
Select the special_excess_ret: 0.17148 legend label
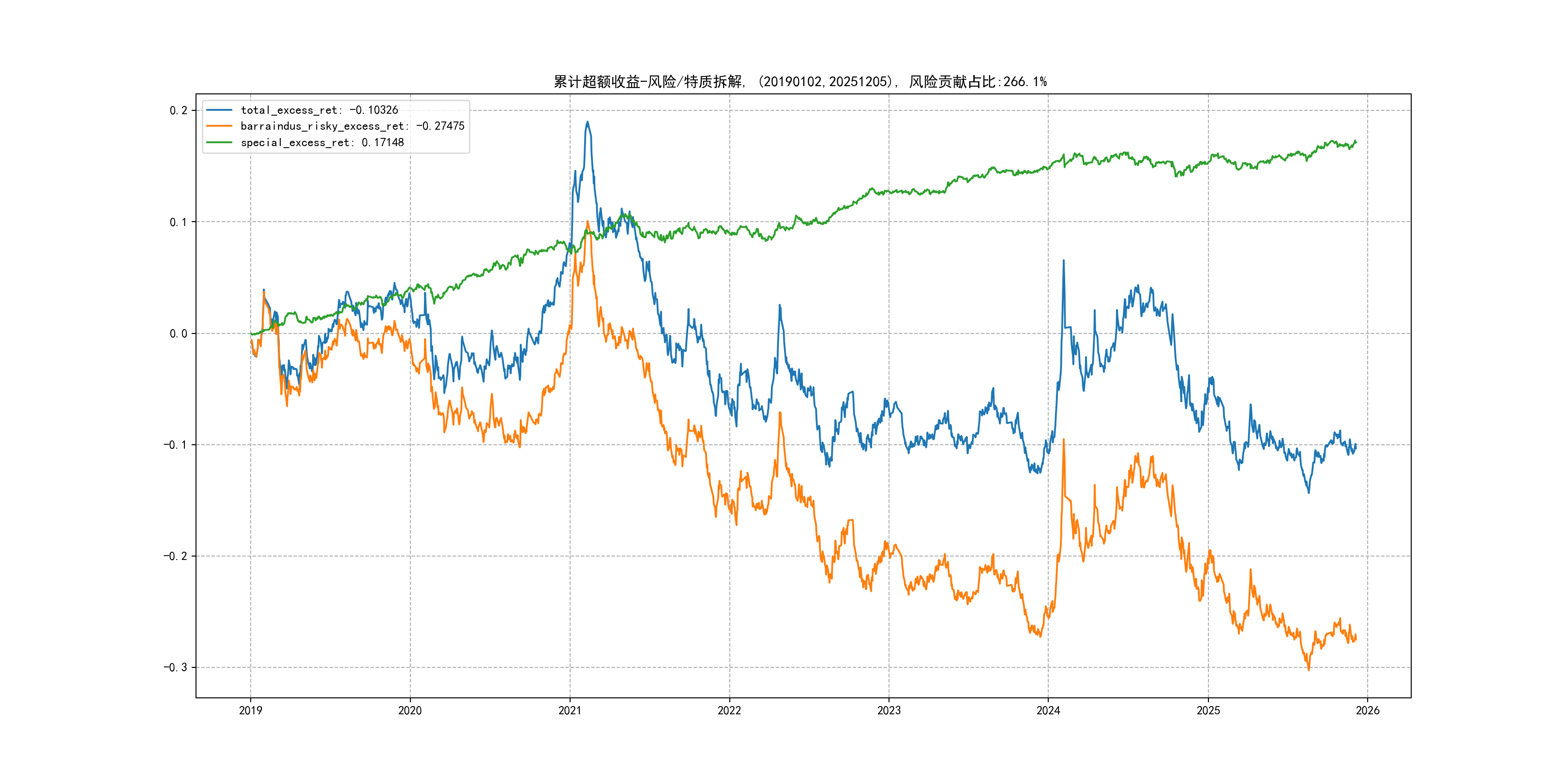[x=322, y=142]
